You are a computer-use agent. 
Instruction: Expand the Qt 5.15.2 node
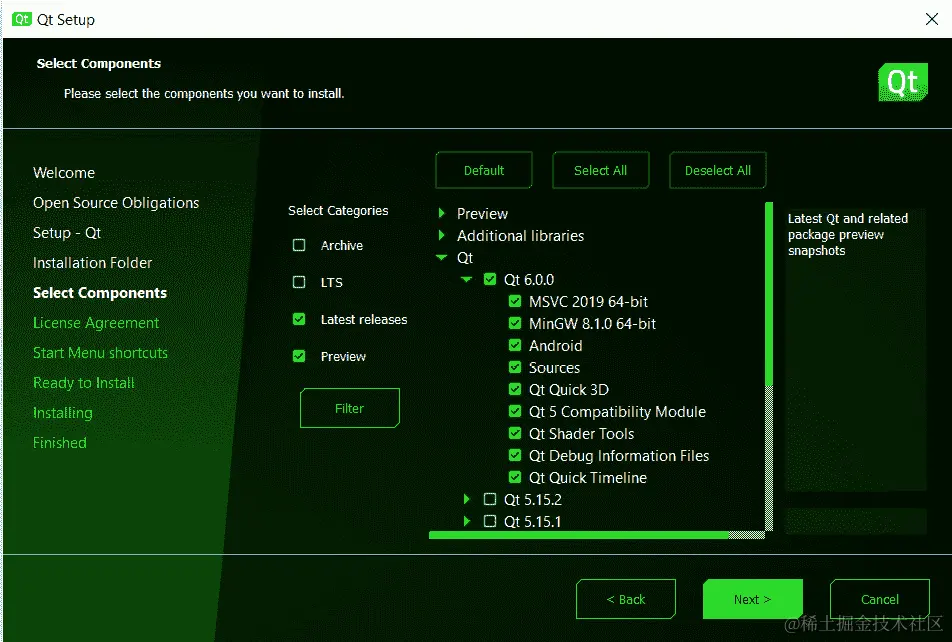[466, 499]
